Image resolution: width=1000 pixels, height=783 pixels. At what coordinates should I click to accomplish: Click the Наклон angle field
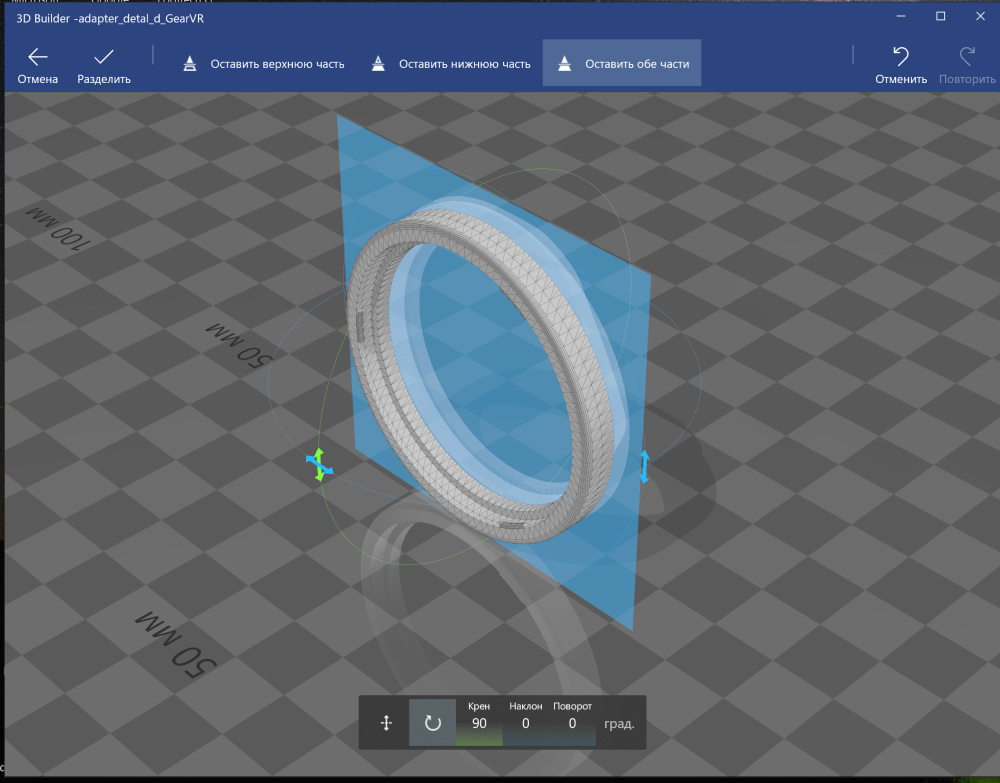pyautogui.click(x=525, y=723)
